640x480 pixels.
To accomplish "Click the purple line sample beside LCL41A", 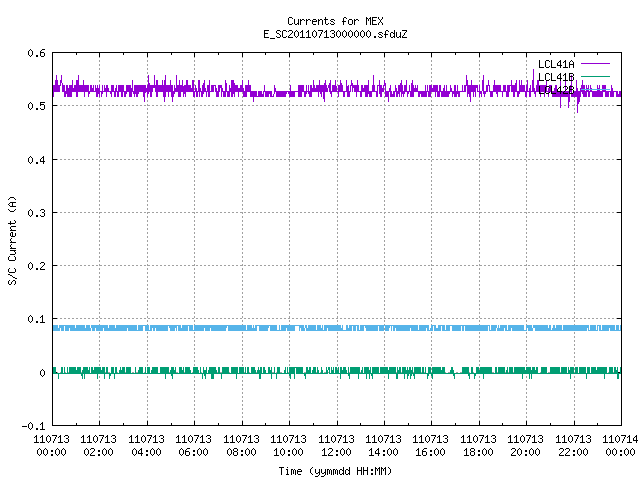I will click(x=595, y=64).
